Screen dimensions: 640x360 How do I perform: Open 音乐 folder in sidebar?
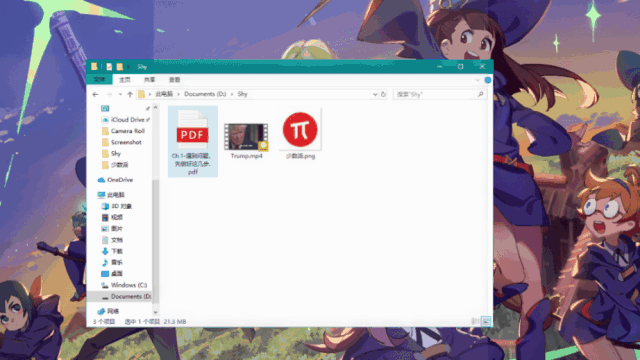point(117,262)
